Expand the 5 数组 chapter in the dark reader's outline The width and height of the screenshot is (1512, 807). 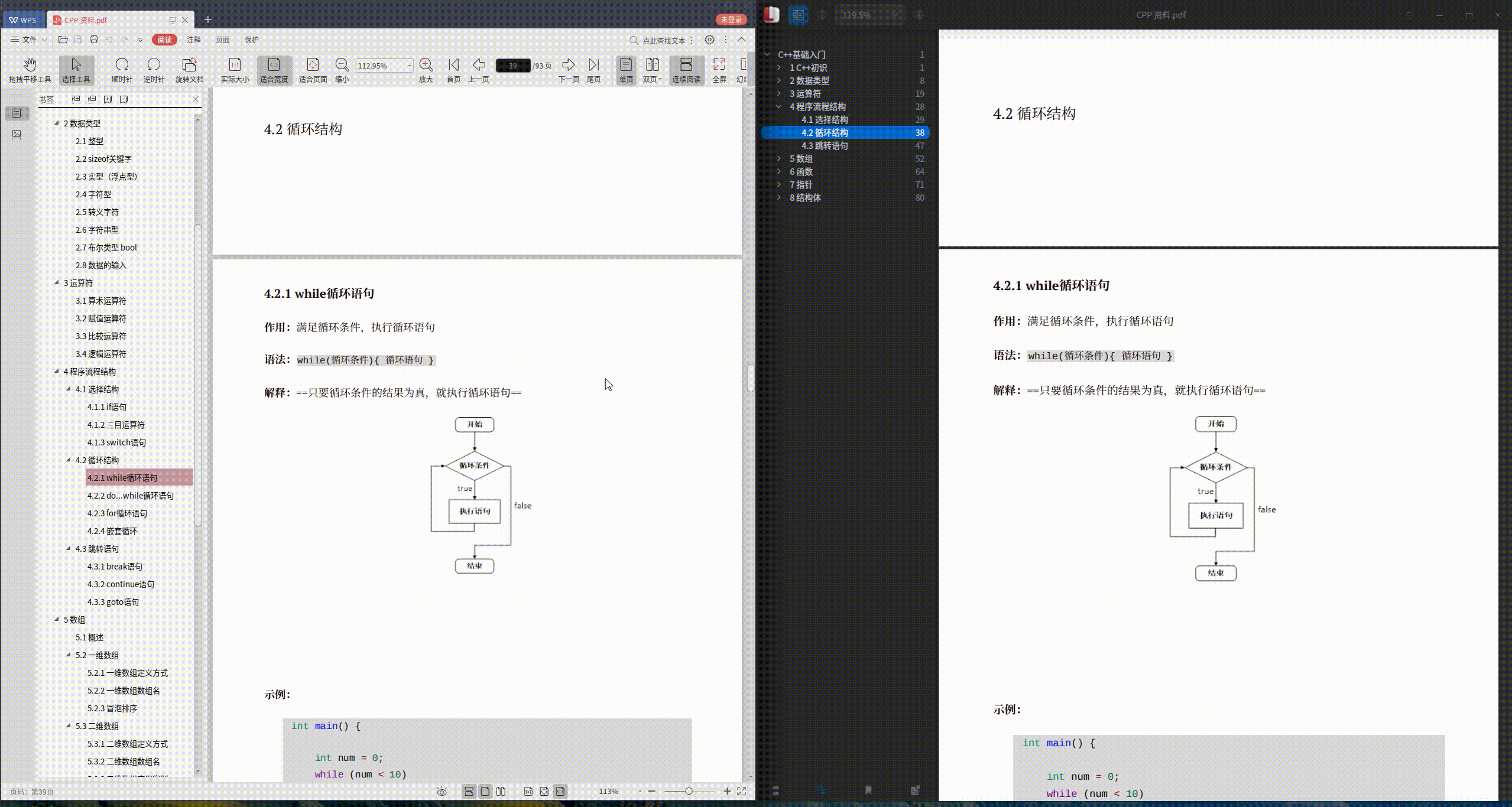click(780, 158)
